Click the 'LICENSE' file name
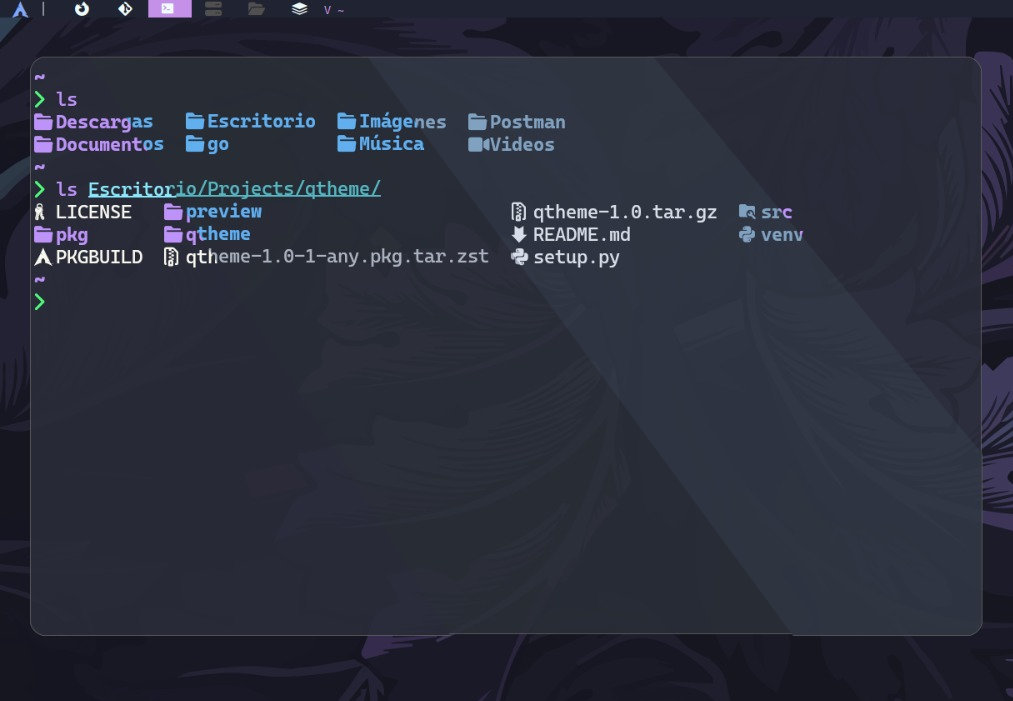This screenshot has height=701, width=1013. [x=94, y=212]
